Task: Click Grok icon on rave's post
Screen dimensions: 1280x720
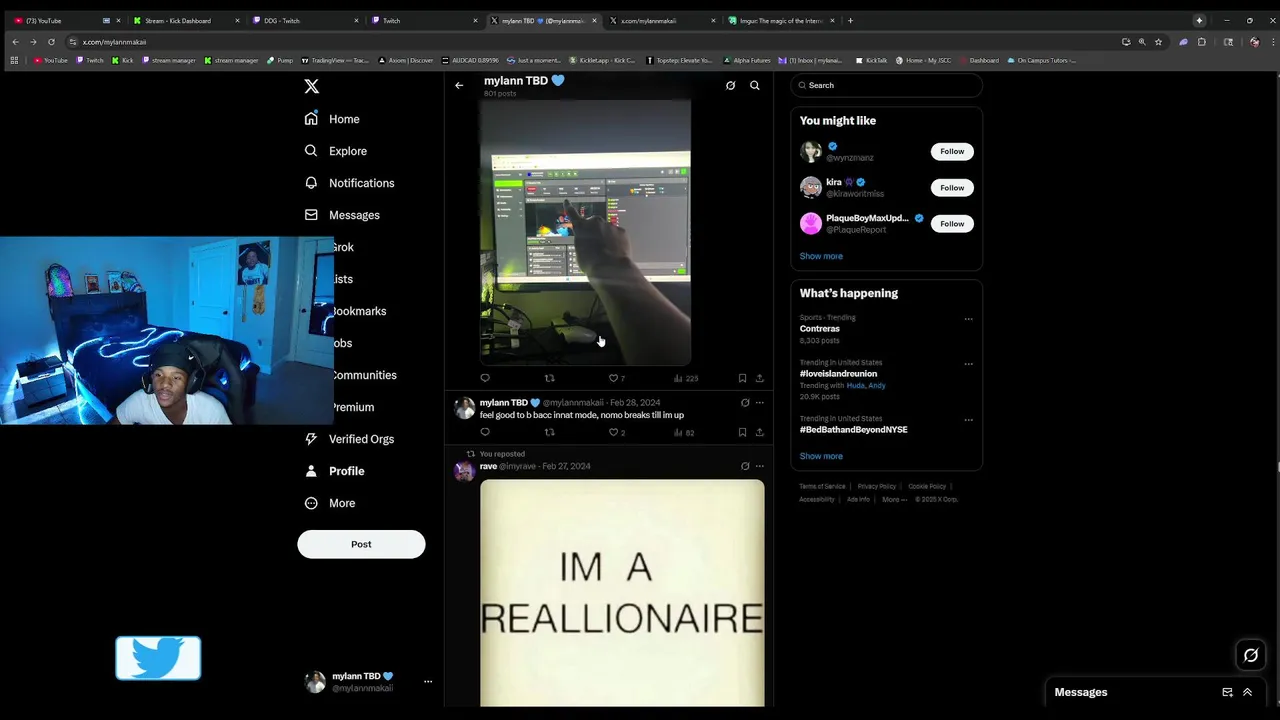Action: 745,466
